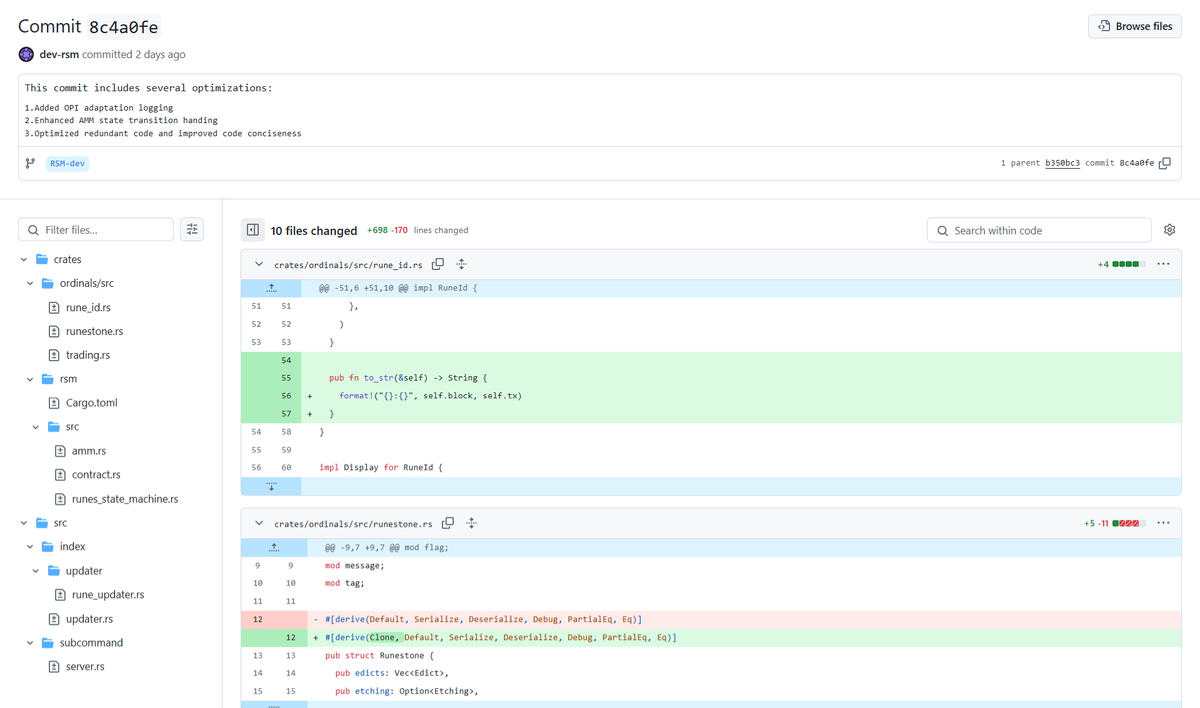Copy the commit hash 8c4a0fe
This screenshot has width=1200, height=708.
point(1164,162)
